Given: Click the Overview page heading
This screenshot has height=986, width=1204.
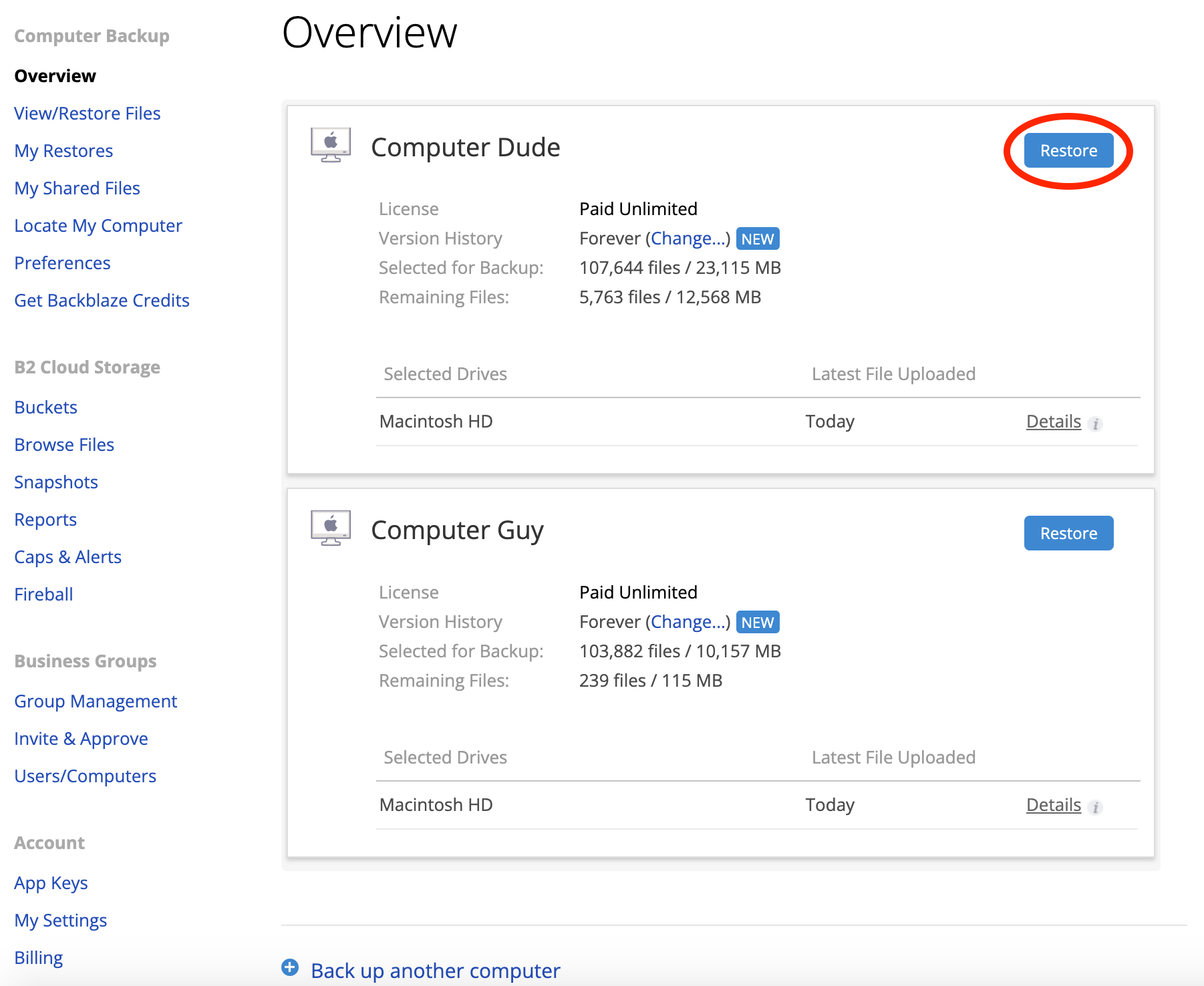Looking at the screenshot, I should pos(369,32).
